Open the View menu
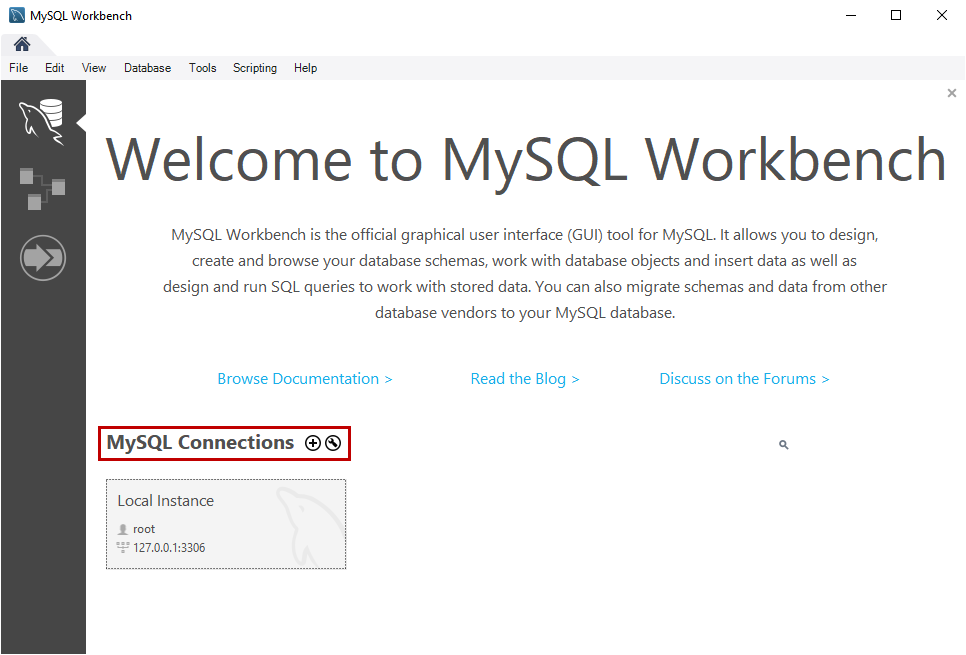The width and height of the screenshot is (966, 655). click(x=94, y=68)
